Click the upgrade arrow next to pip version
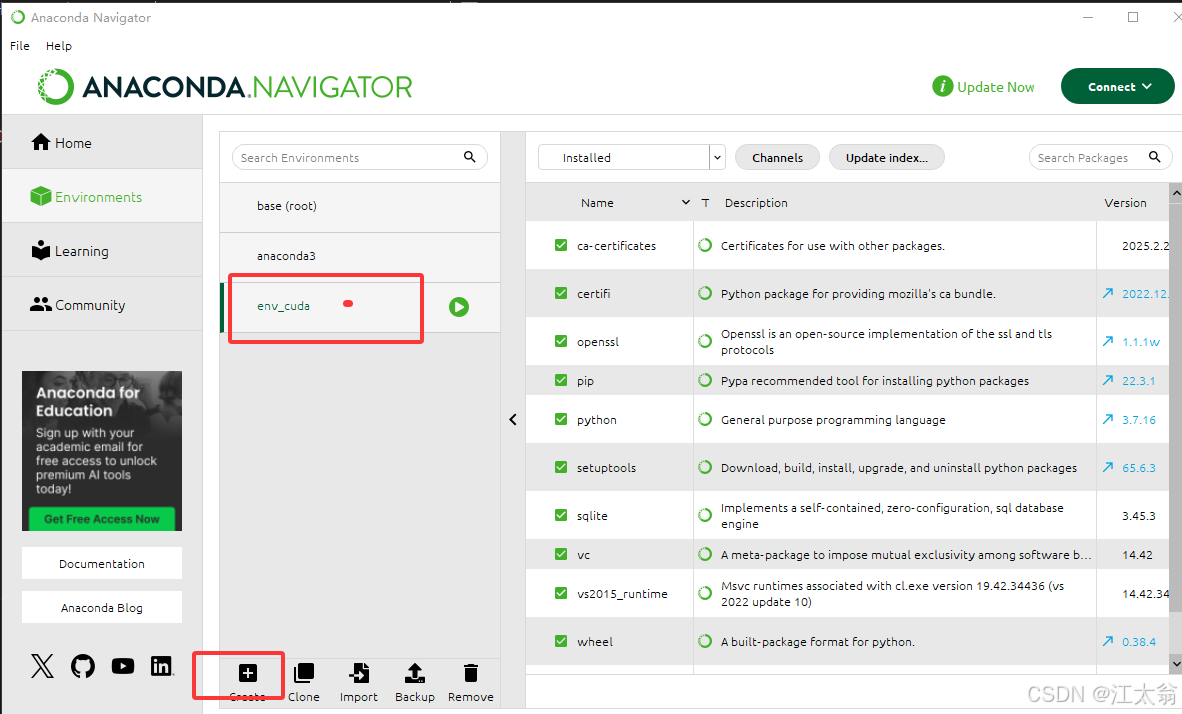 coord(1107,381)
